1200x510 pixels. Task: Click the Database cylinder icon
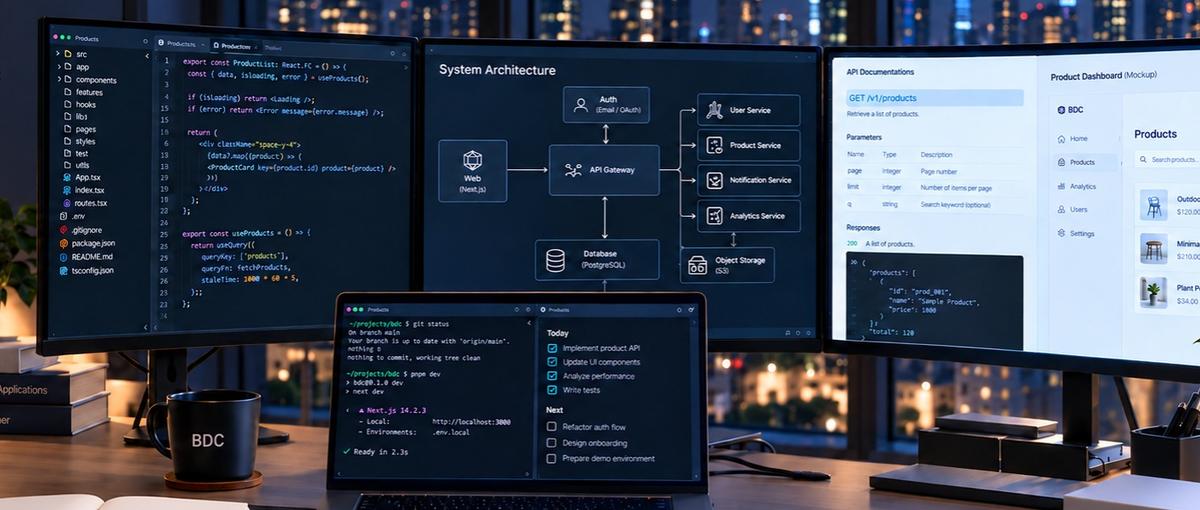[x=555, y=260]
